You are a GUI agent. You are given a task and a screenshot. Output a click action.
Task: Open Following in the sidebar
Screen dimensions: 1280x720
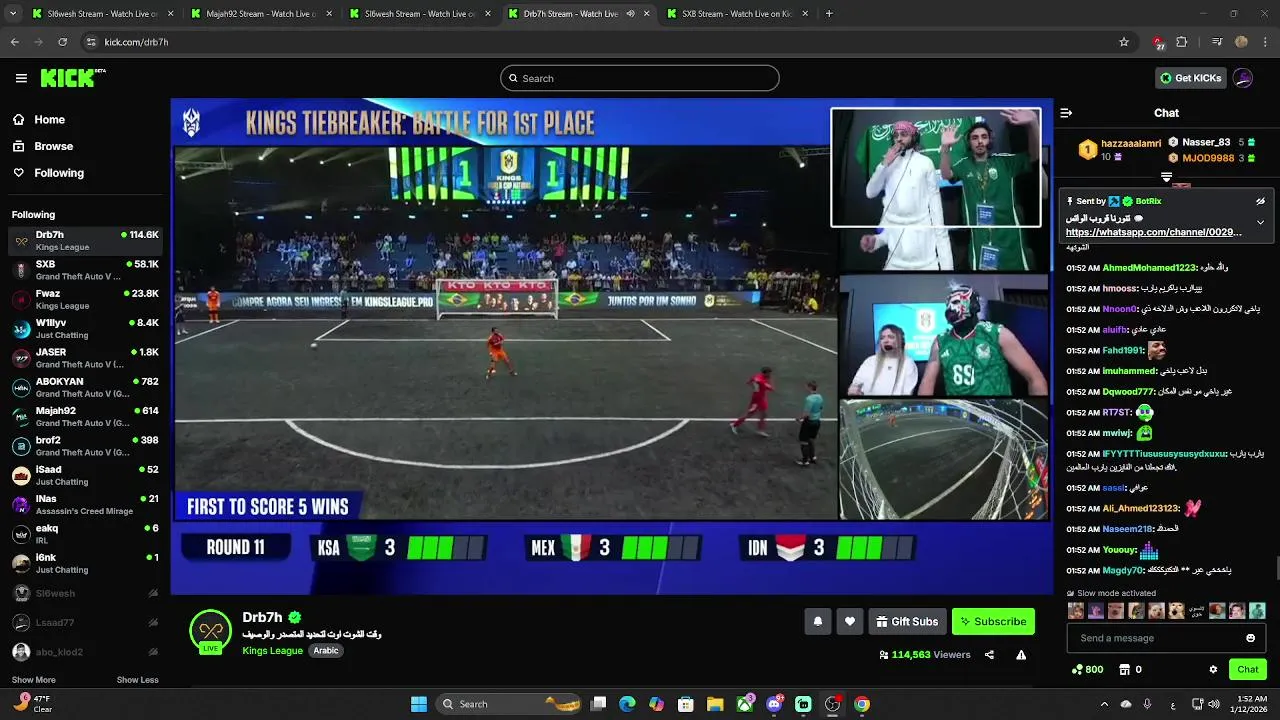(x=59, y=173)
